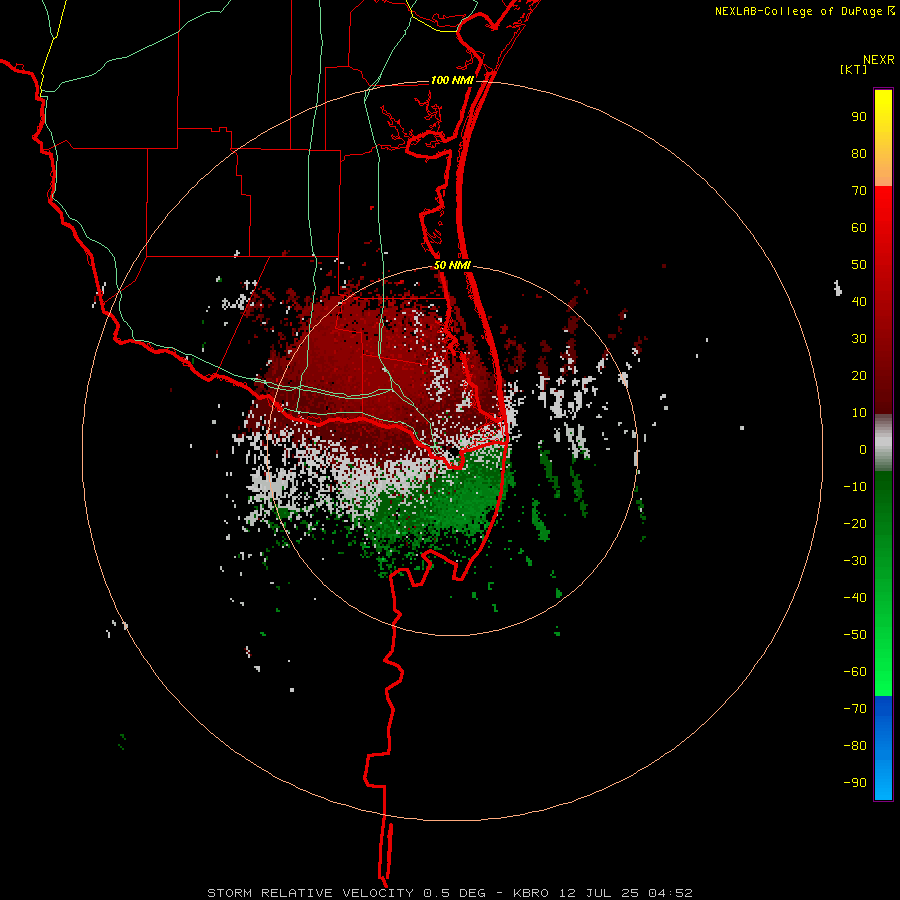The width and height of the screenshot is (900, 900).
Task: Pick the blue band at color bar bottom
Action: coord(883,748)
